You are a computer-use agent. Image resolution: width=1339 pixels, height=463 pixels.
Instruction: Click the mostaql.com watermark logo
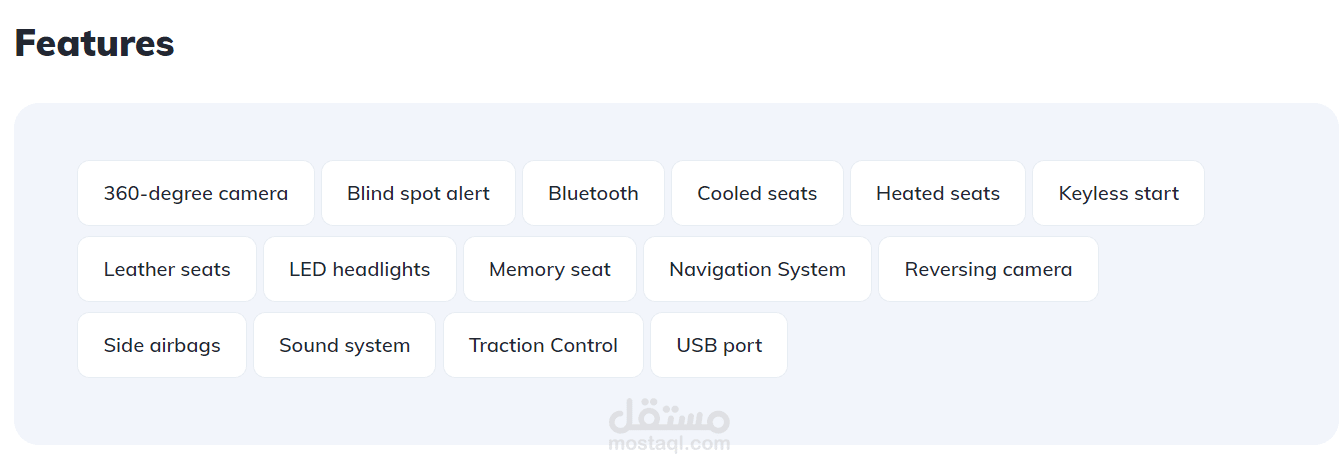[669, 424]
